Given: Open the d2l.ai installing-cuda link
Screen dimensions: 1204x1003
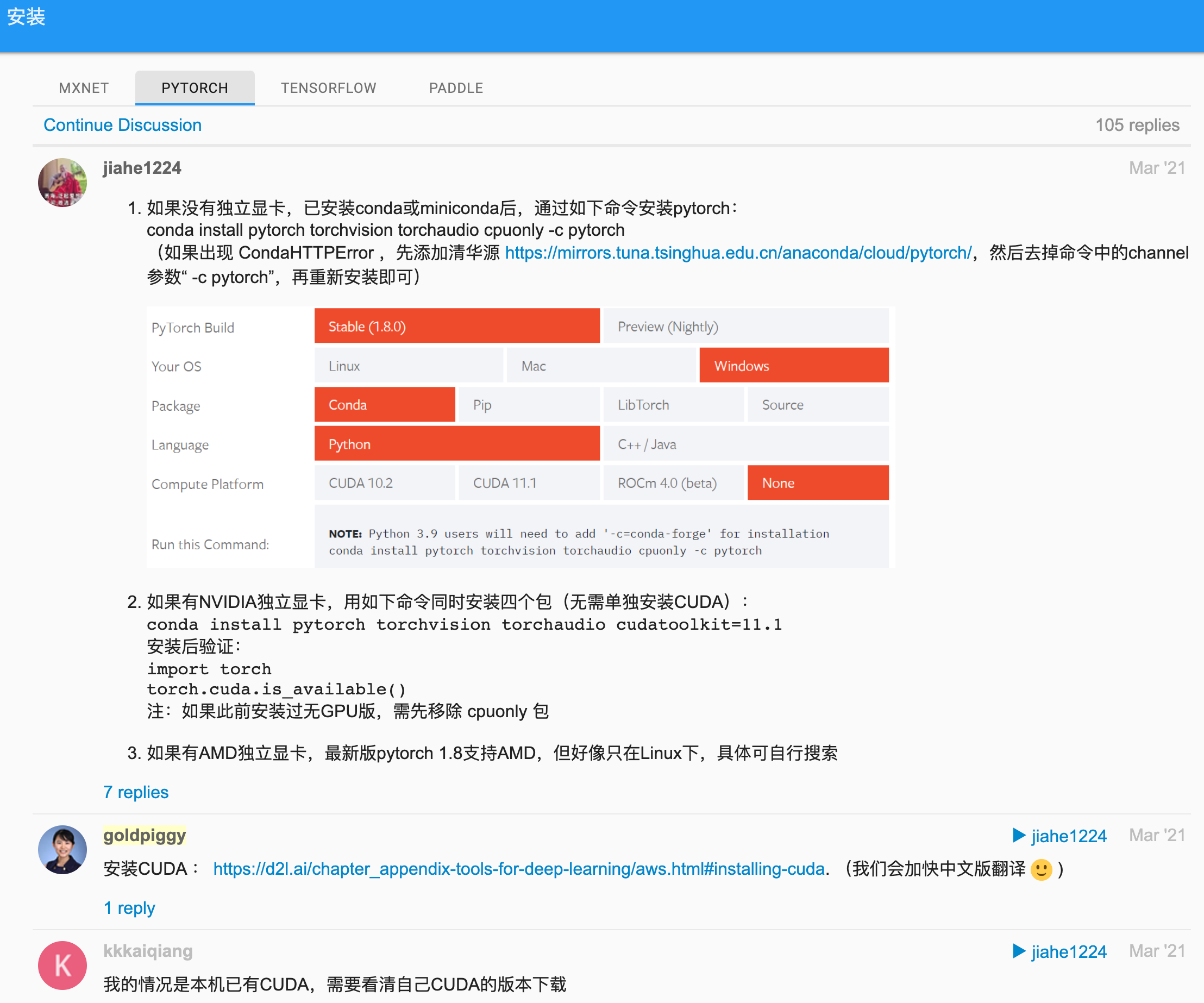Looking at the screenshot, I should tap(519, 869).
